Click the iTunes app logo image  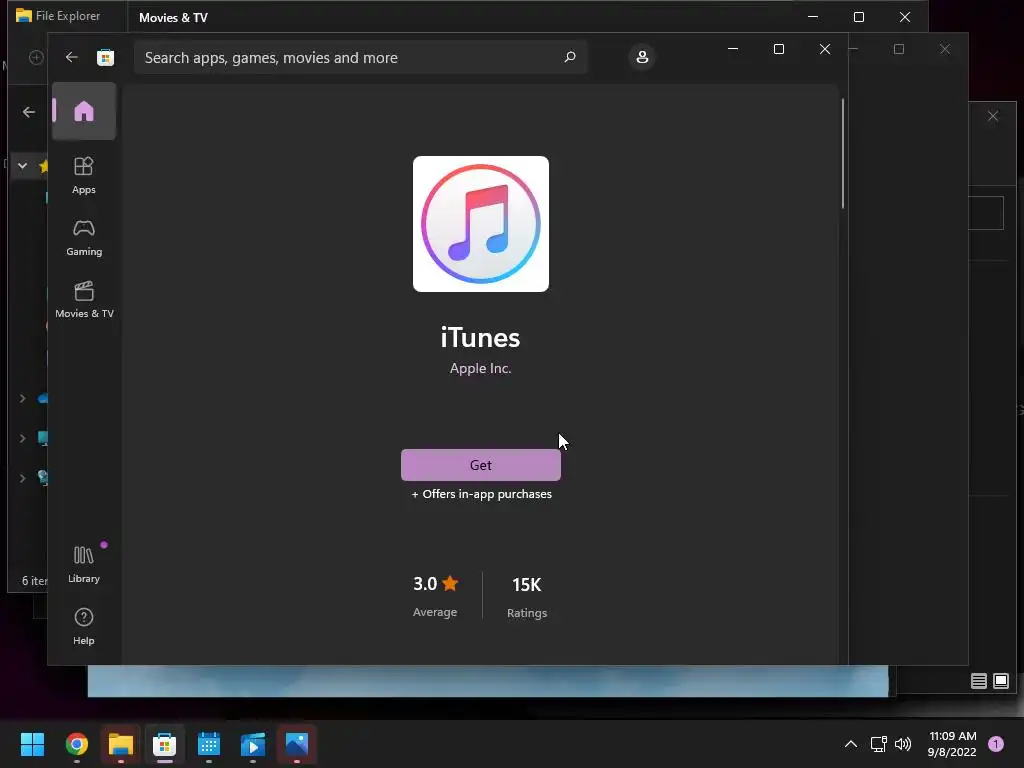tap(481, 224)
